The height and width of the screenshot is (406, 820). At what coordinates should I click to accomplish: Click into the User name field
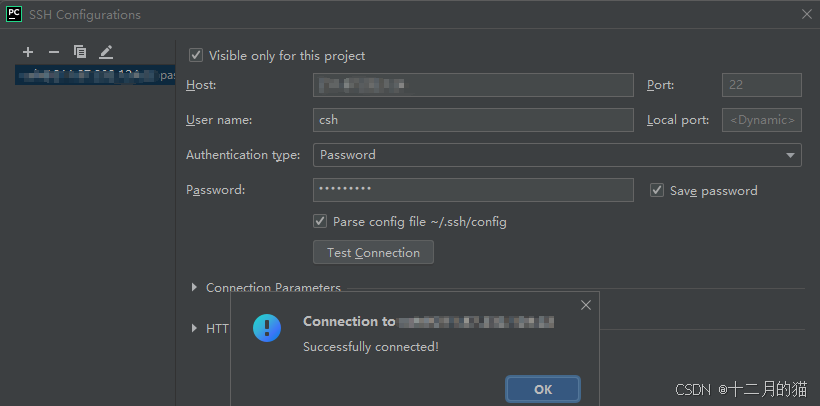coord(473,120)
